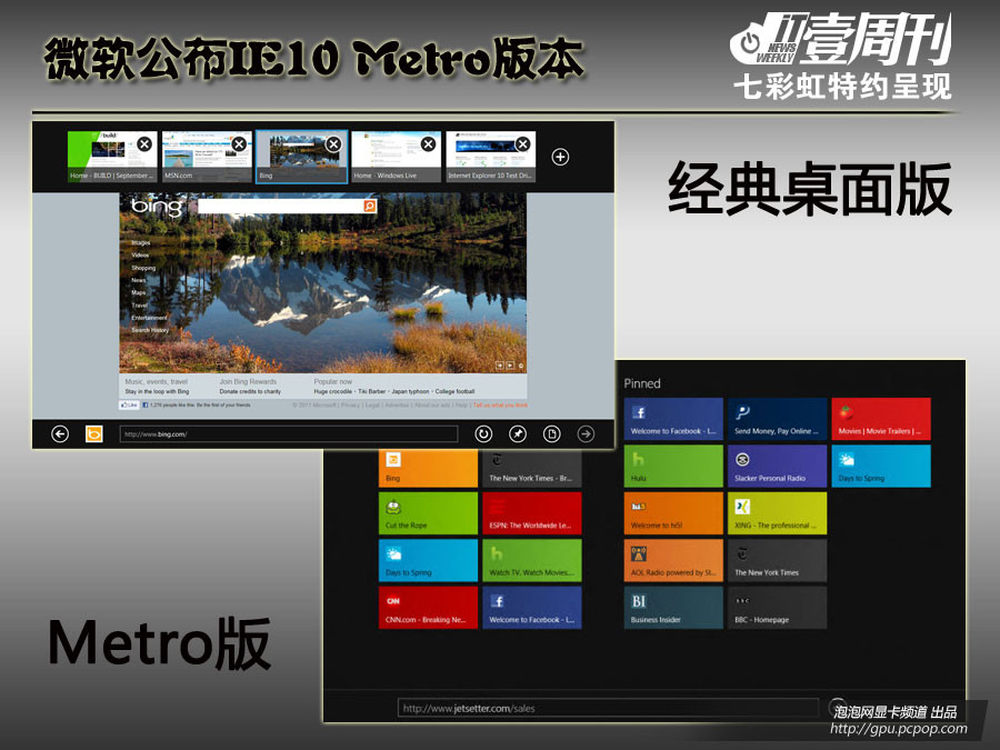Image resolution: width=1000 pixels, height=750 pixels.
Task: Click the address bar showing www.bing.com
Action: (x=289, y=434)
